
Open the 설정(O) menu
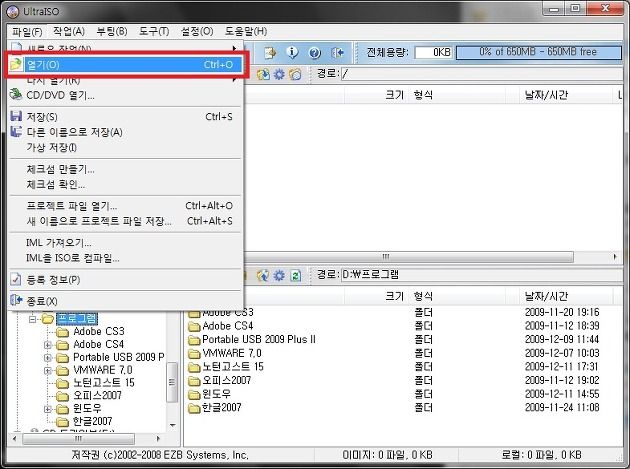pos(197,31)
